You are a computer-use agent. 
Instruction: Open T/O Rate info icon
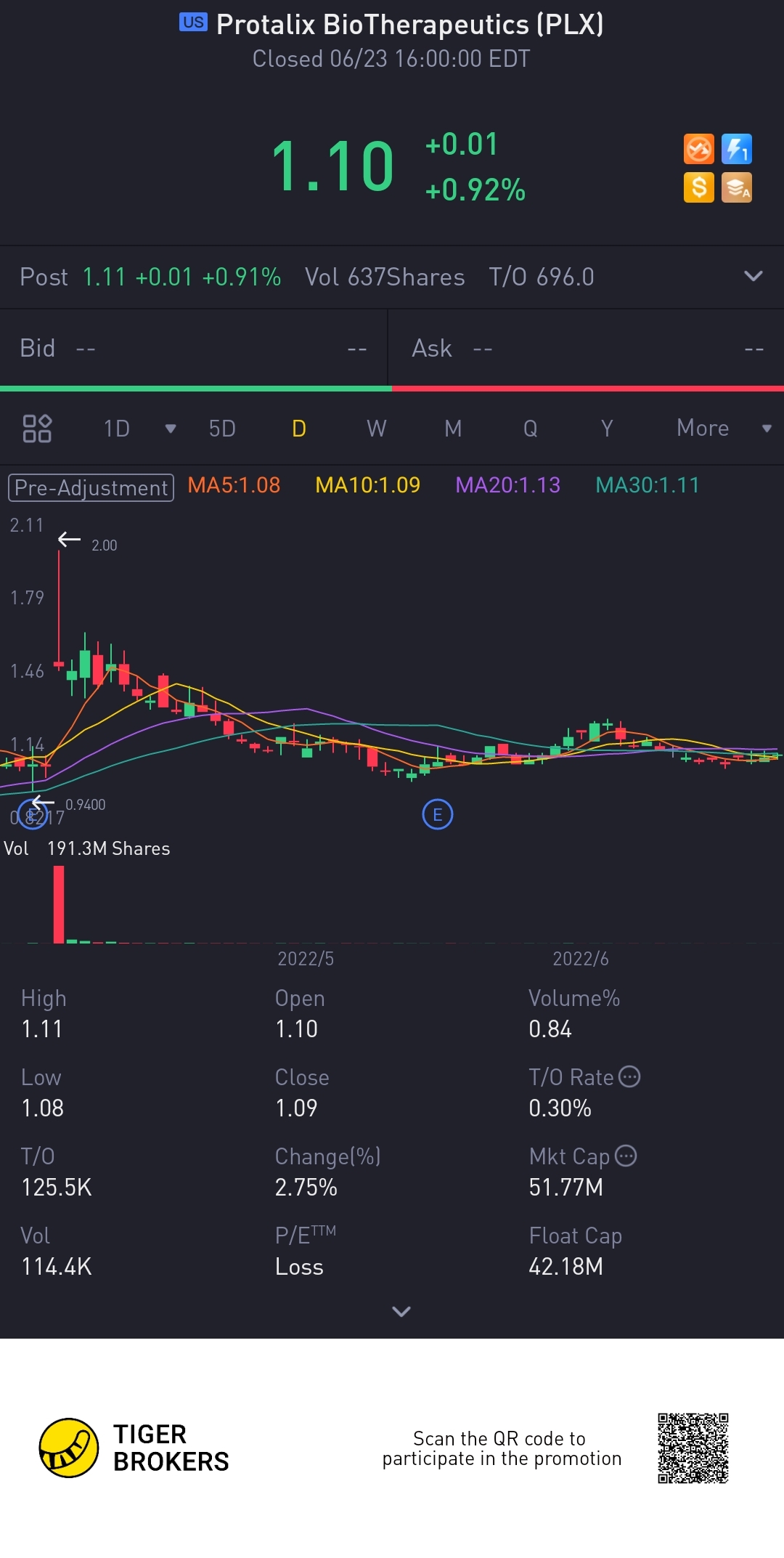pyautogui.click(x=629, y=1076)
